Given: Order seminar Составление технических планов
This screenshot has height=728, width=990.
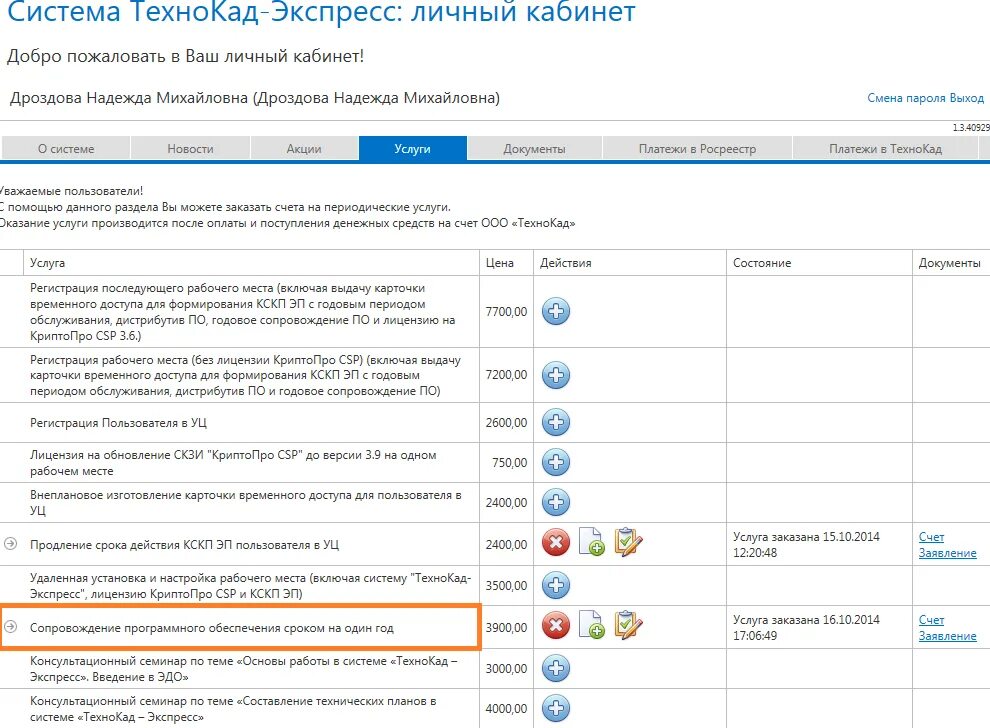Looking at the screenshot, I should pos(555,705).
